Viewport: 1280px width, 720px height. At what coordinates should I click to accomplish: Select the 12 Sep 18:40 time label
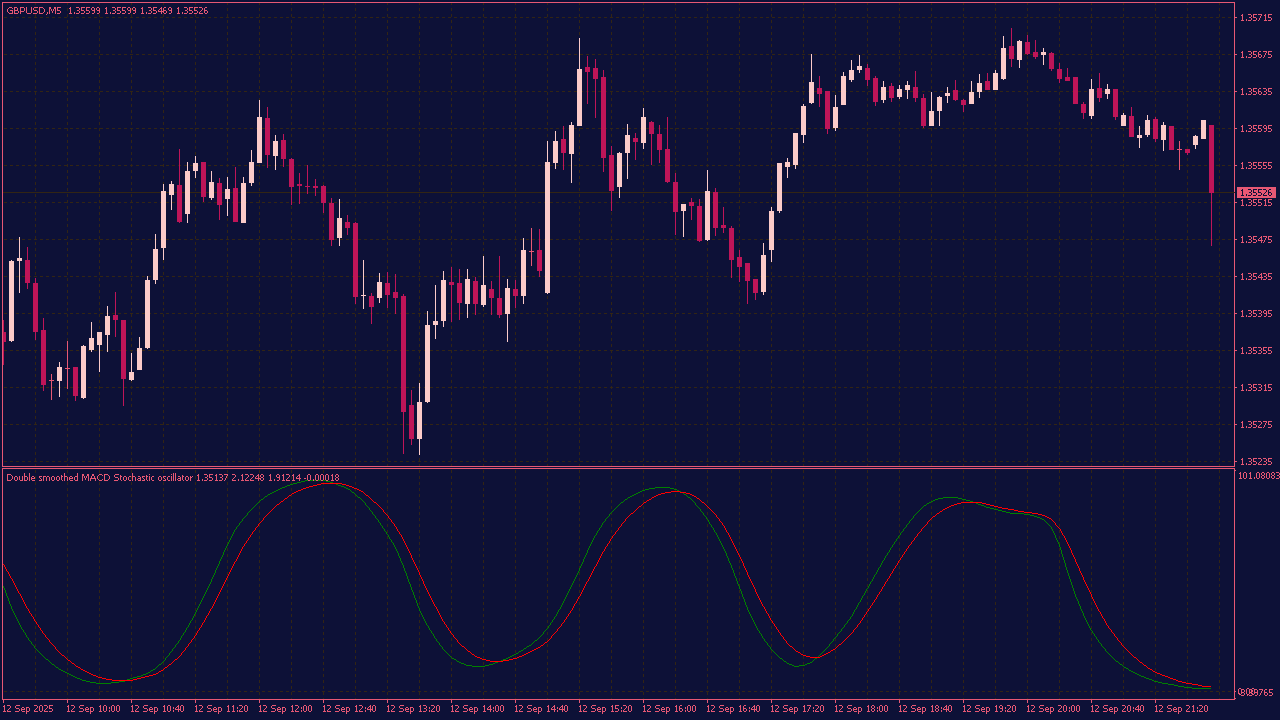[x=925, y=709]
